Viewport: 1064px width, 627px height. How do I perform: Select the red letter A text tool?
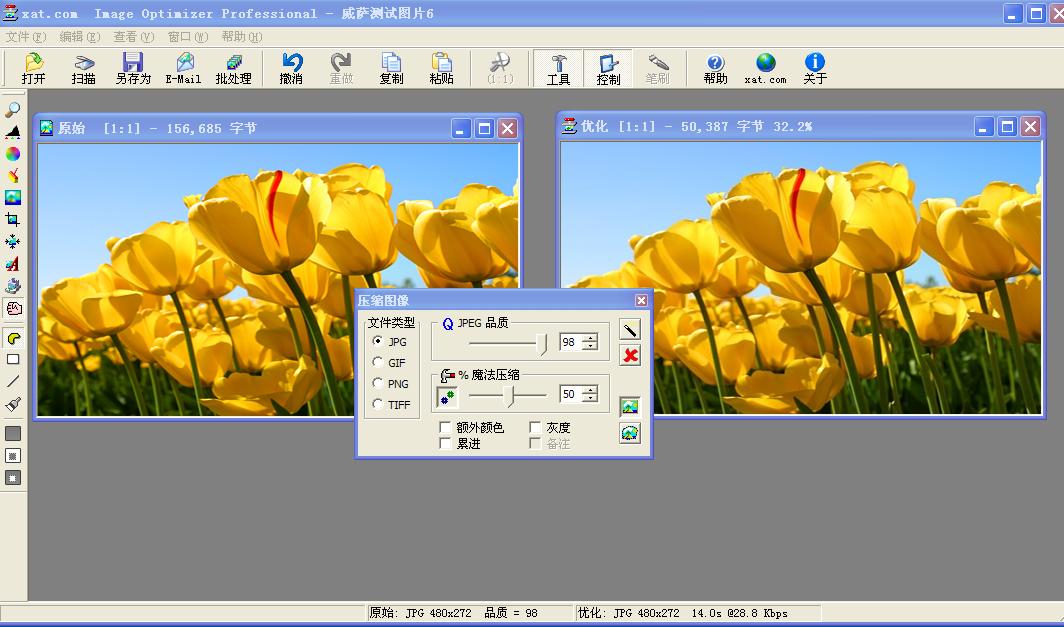[x=13, y=263]
